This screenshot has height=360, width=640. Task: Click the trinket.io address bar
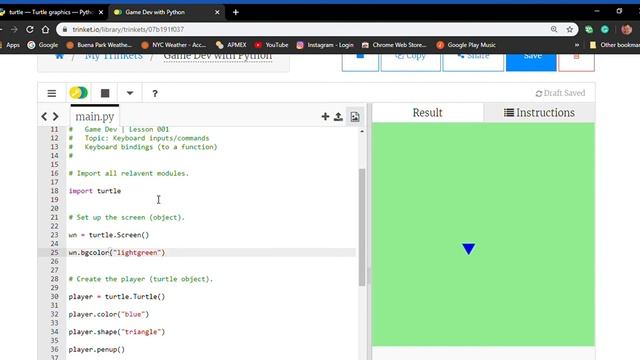(302, 29)
